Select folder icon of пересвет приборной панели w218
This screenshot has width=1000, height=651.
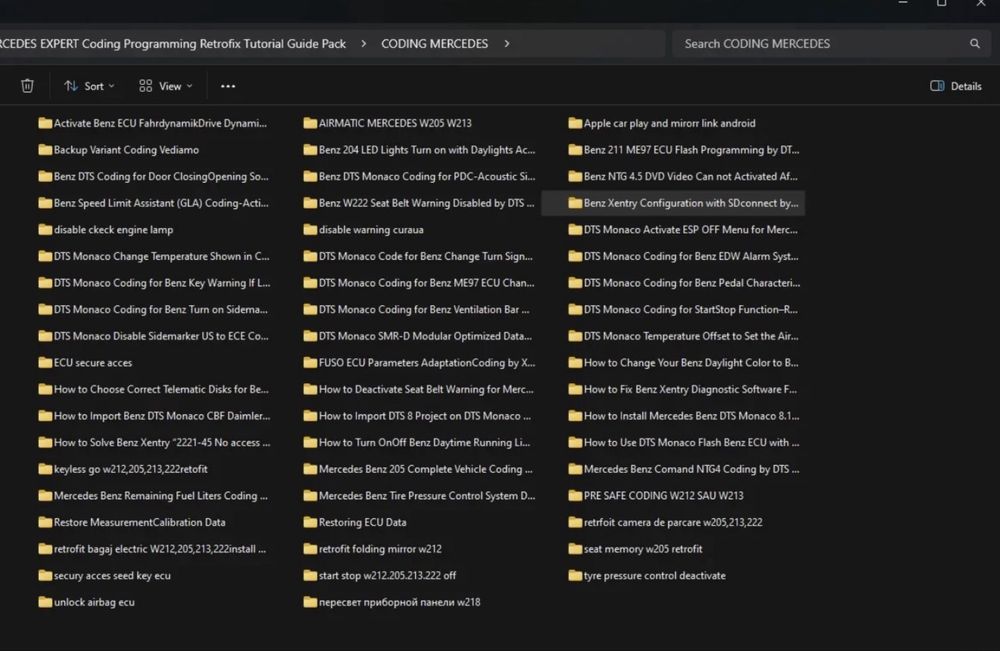tap(310, 602)
